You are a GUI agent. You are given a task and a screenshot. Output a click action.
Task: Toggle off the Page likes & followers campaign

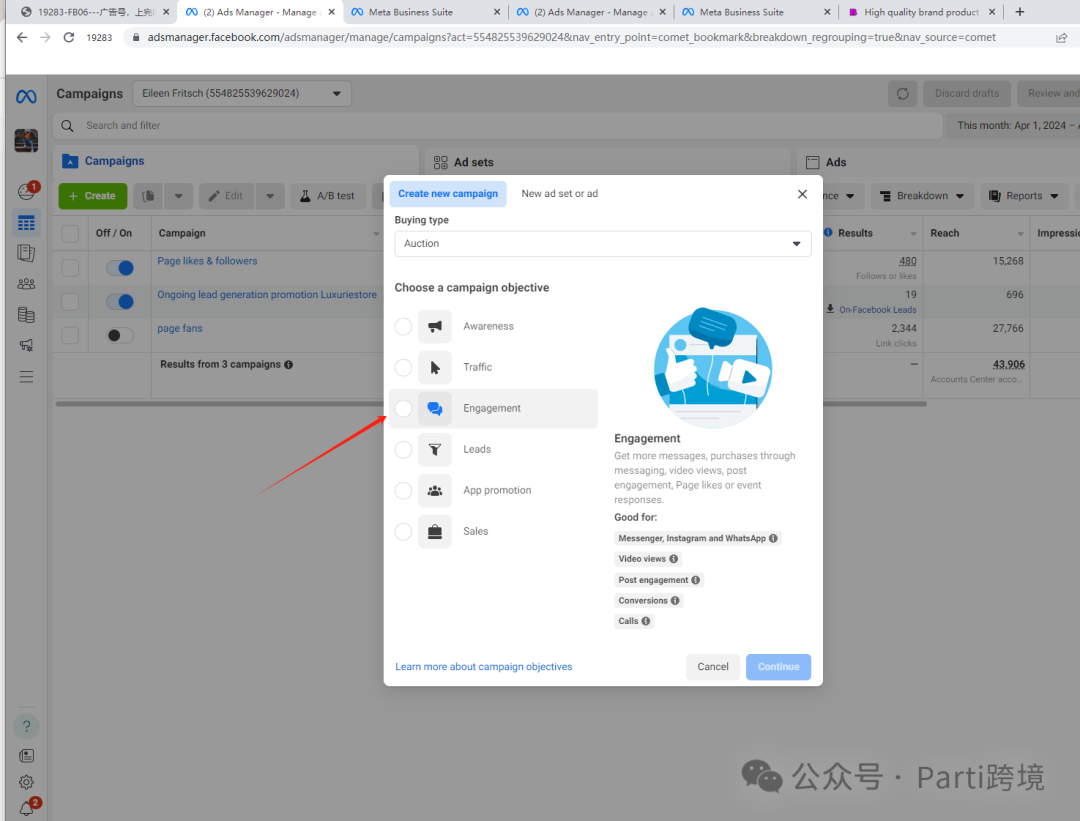pyautogui.click(x=120, y=268)
